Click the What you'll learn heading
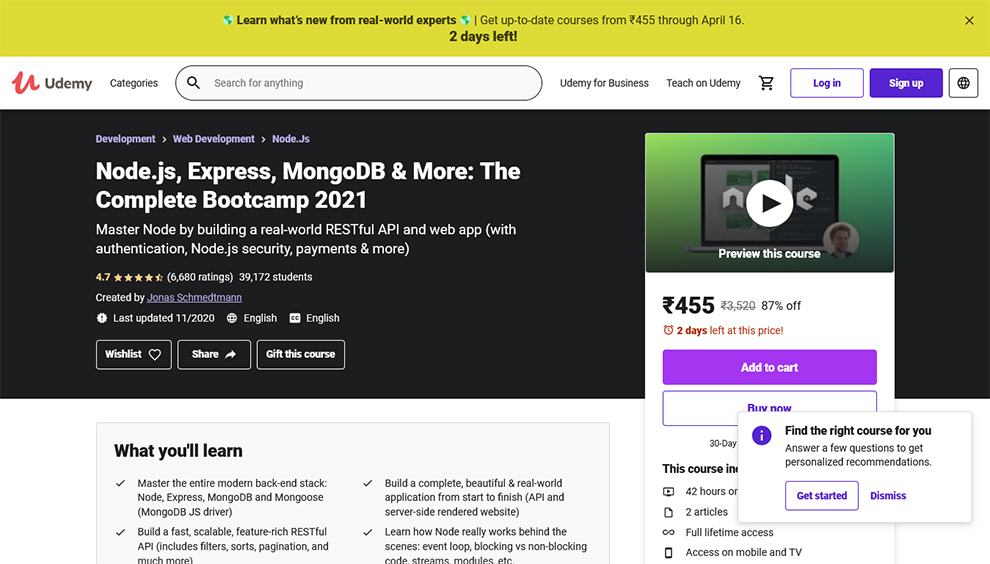This screenshot has width=990, height=564. coord(178,451)
